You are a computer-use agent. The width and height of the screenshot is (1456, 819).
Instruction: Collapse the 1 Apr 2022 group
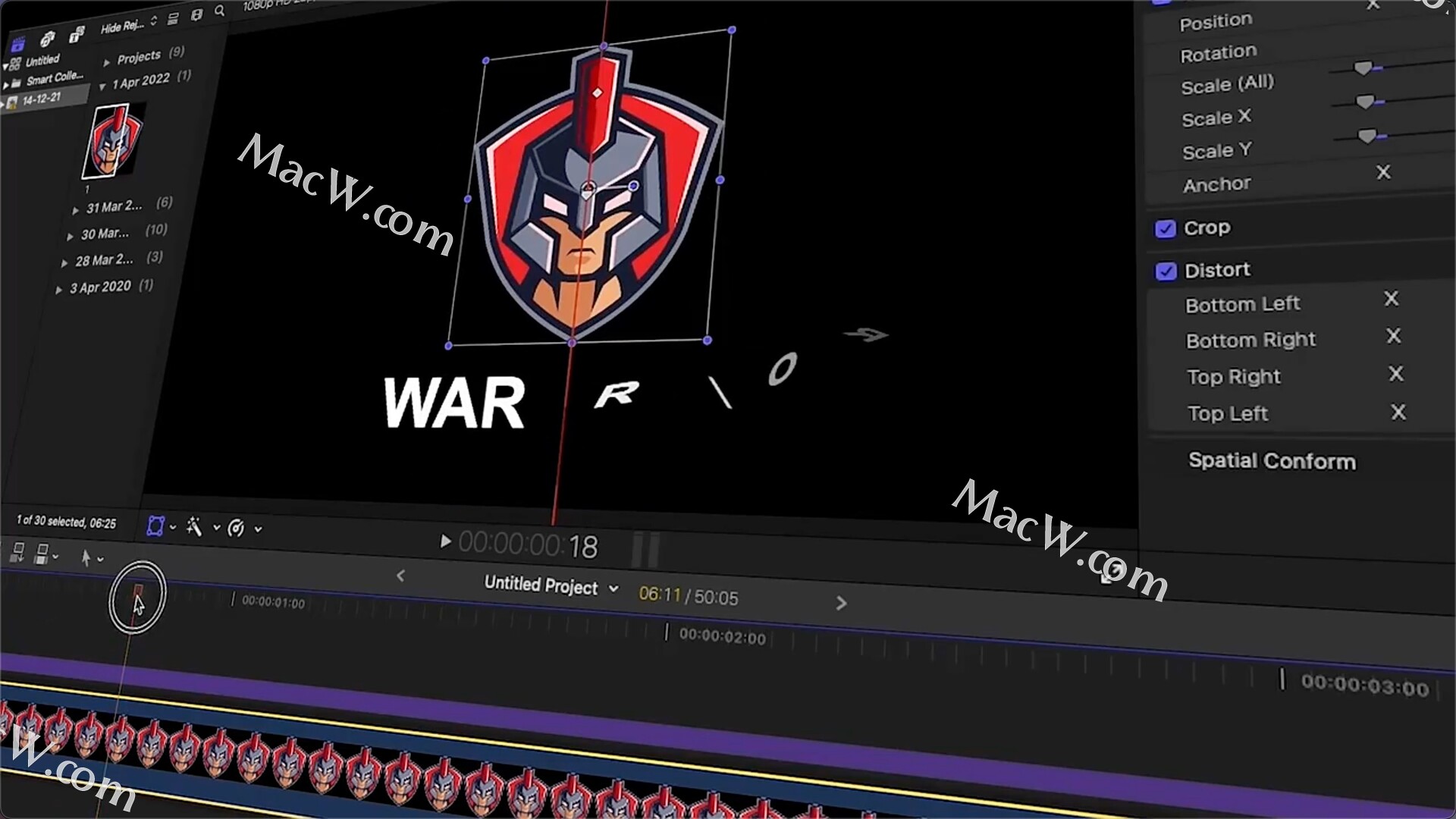[102, 86]
